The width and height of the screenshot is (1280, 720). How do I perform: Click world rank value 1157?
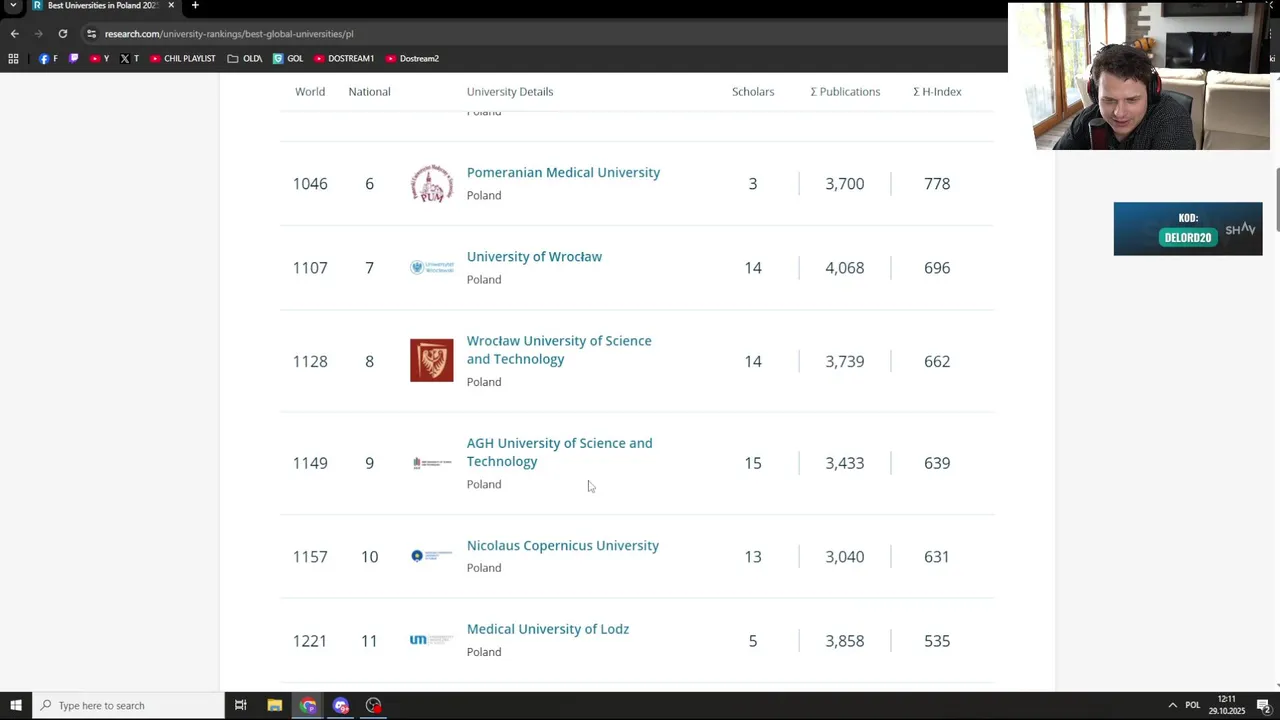[310, 557]
